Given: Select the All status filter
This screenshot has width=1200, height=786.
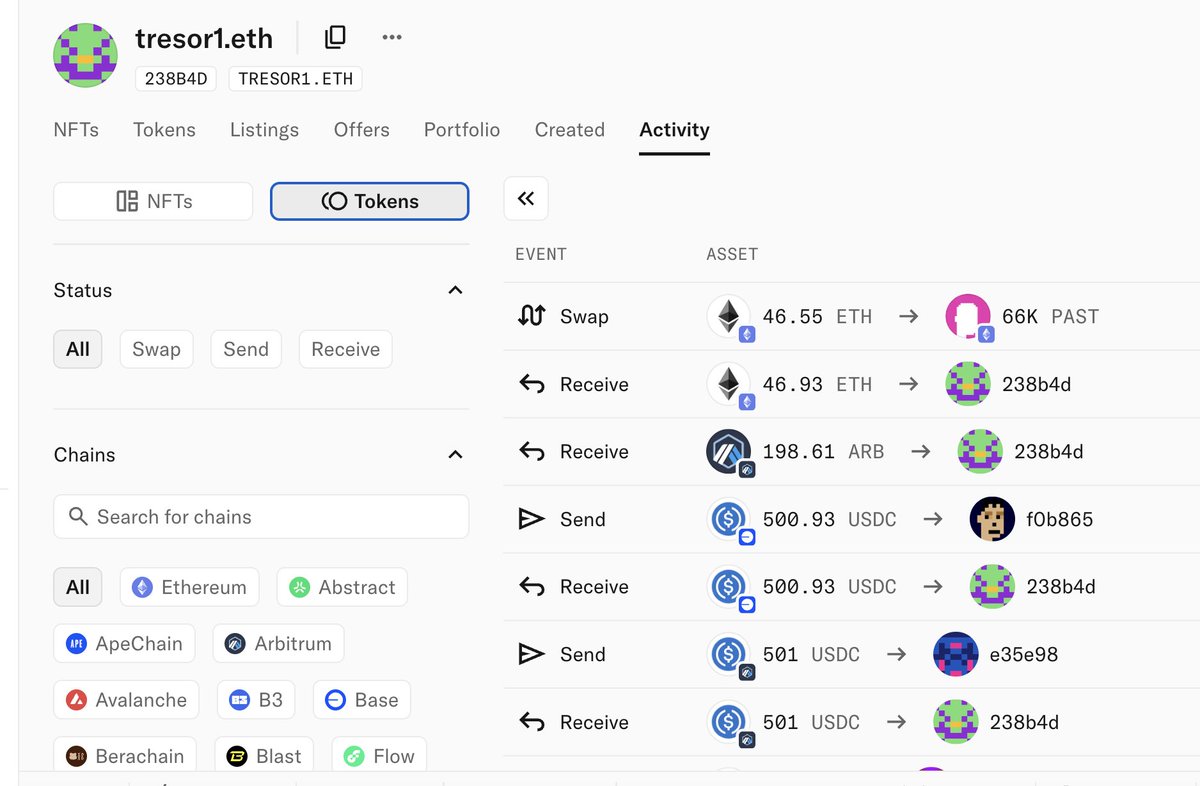Looking at the screenshot, I should coord(78,349).
